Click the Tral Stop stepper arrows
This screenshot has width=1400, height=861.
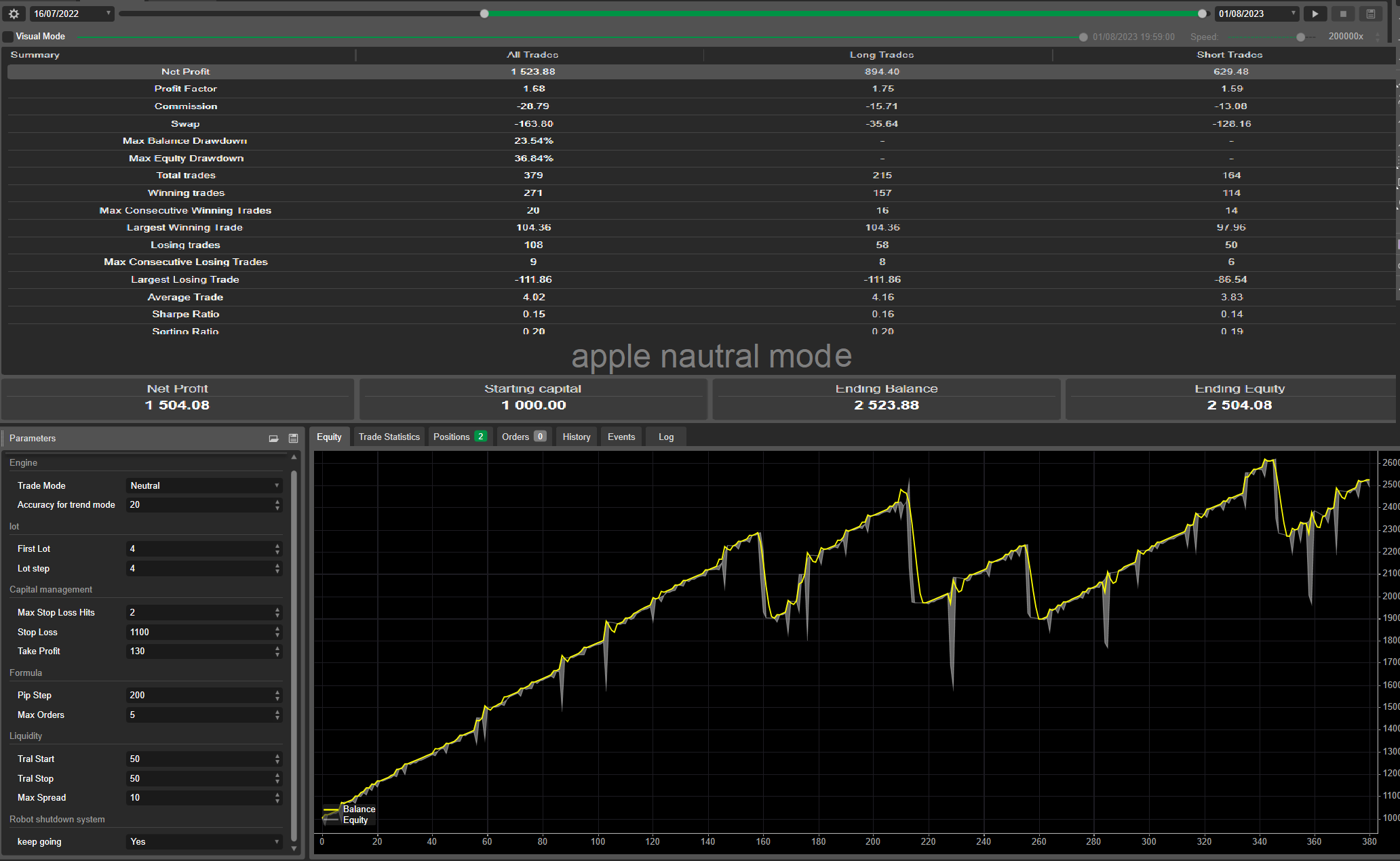[277, 779]
